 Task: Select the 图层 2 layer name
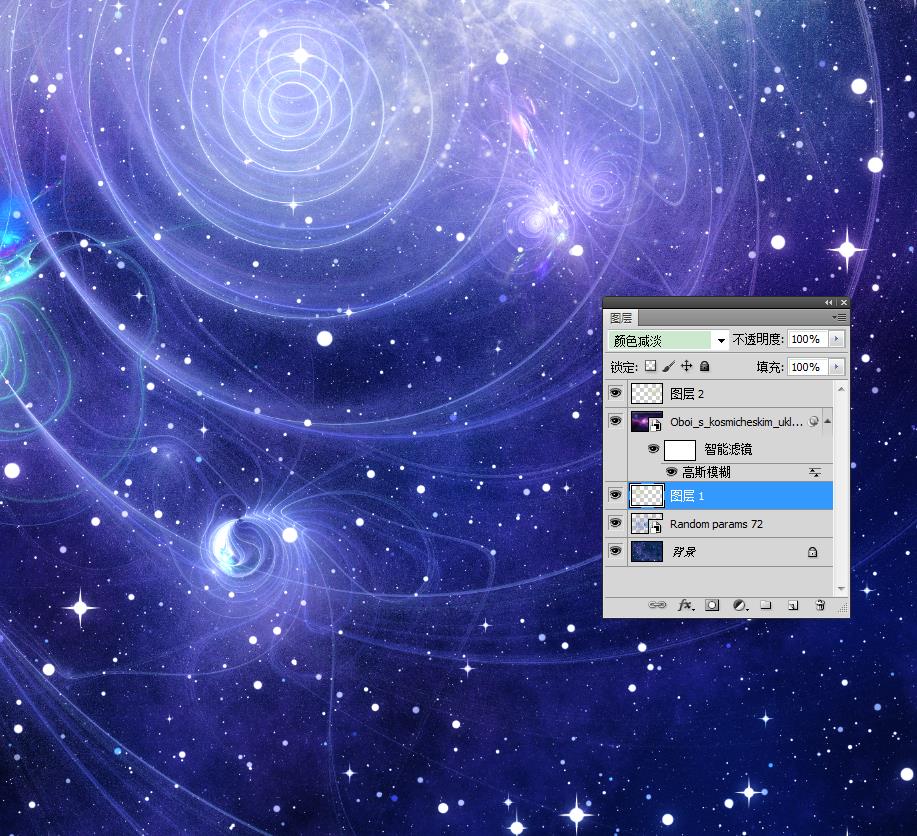pyautogui.click(x=687, y=394)
